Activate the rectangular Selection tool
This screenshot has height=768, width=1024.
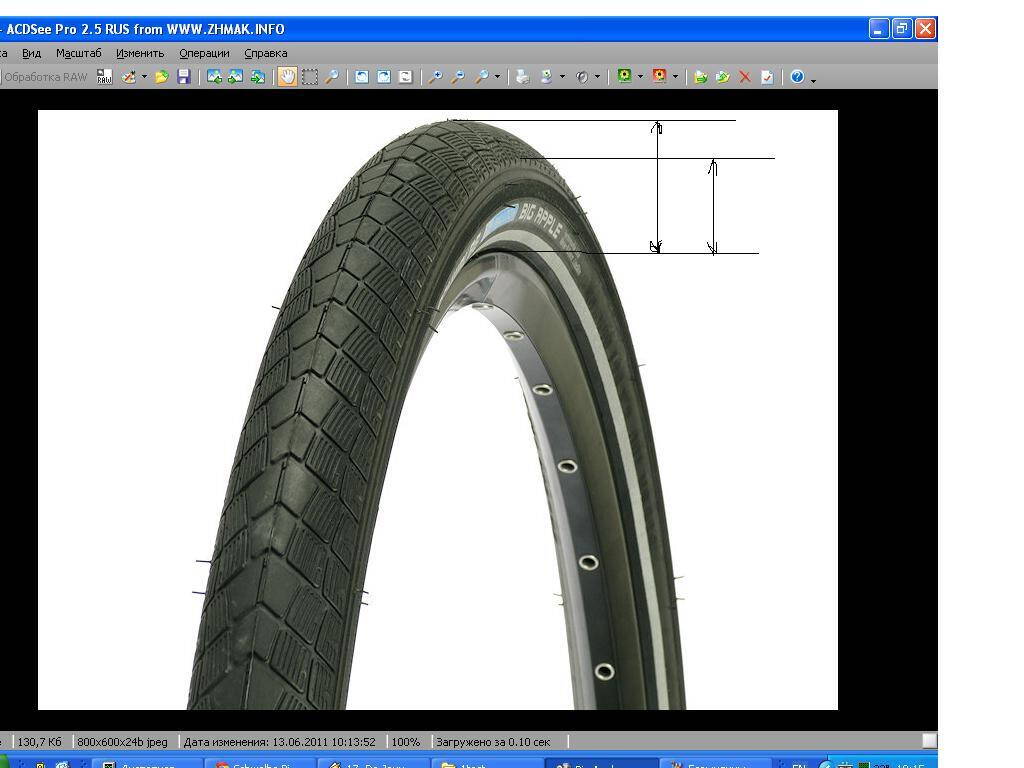point(310,77)
